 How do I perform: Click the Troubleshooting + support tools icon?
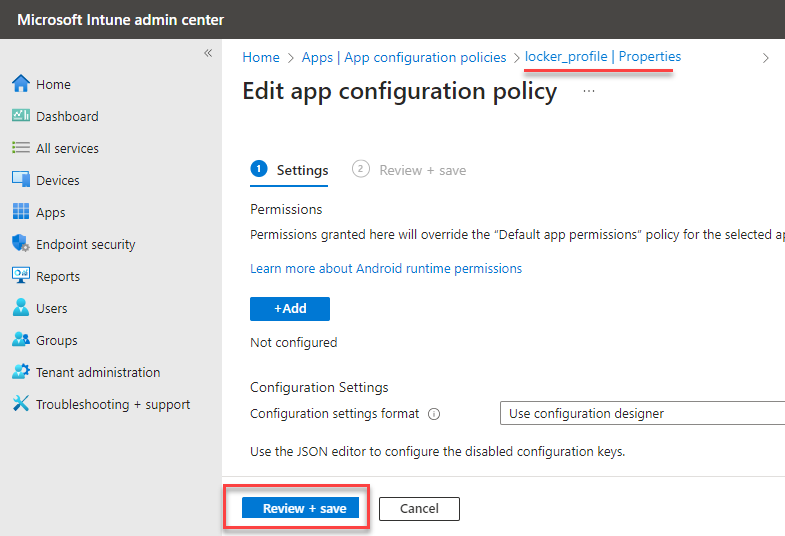click(21, 403)
